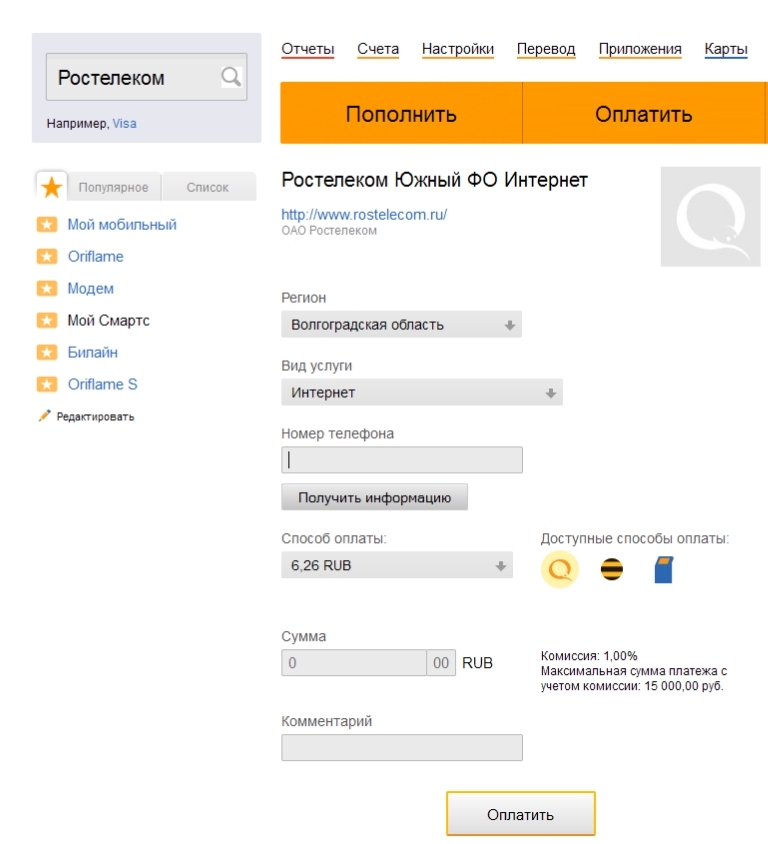Open Oriflame favorite link
The image size is (768, 844).
[x=96, y=256]
